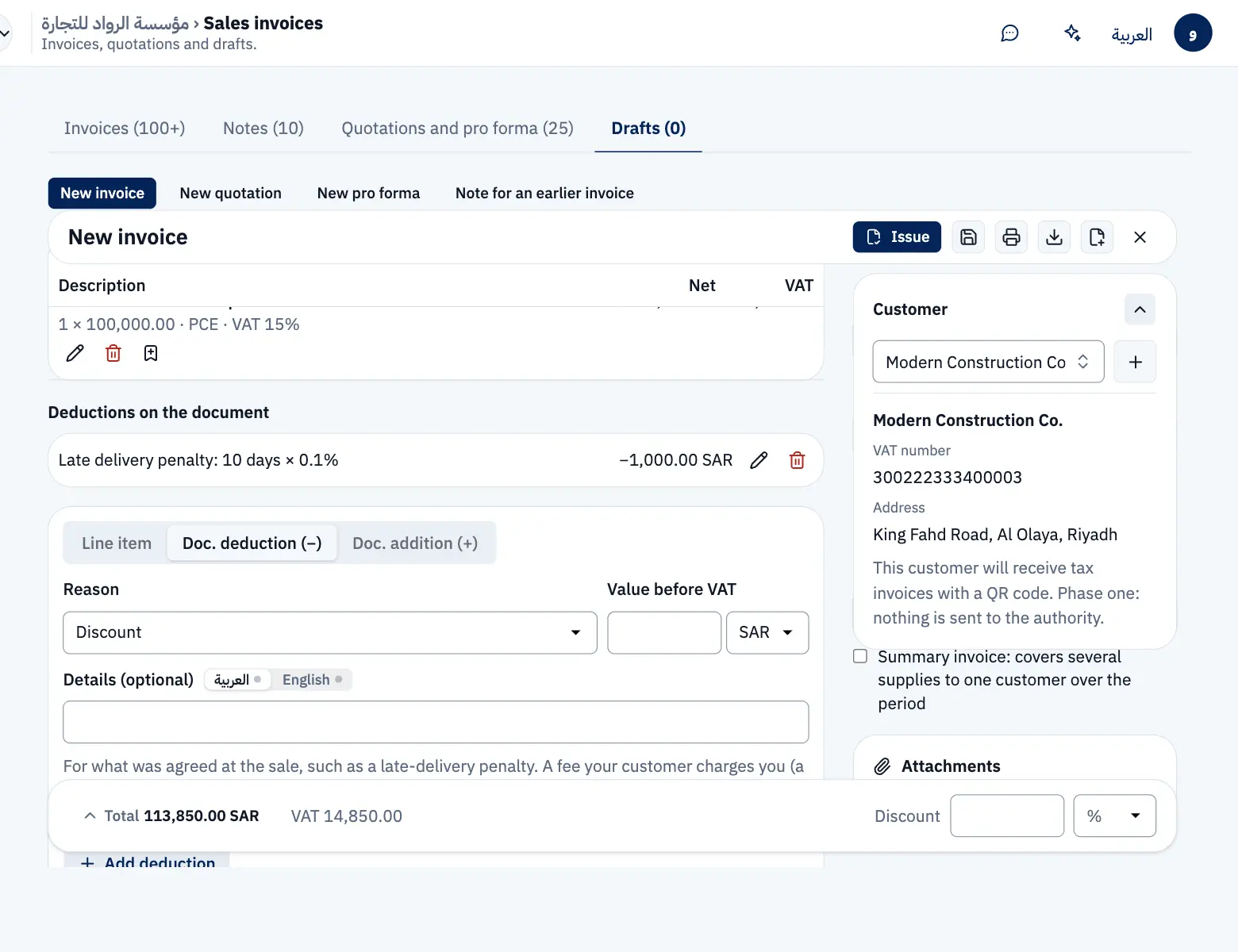Open the chat messages icon
The height and width of the screenshot is (952, 1238).
(x=1009, y=33)
